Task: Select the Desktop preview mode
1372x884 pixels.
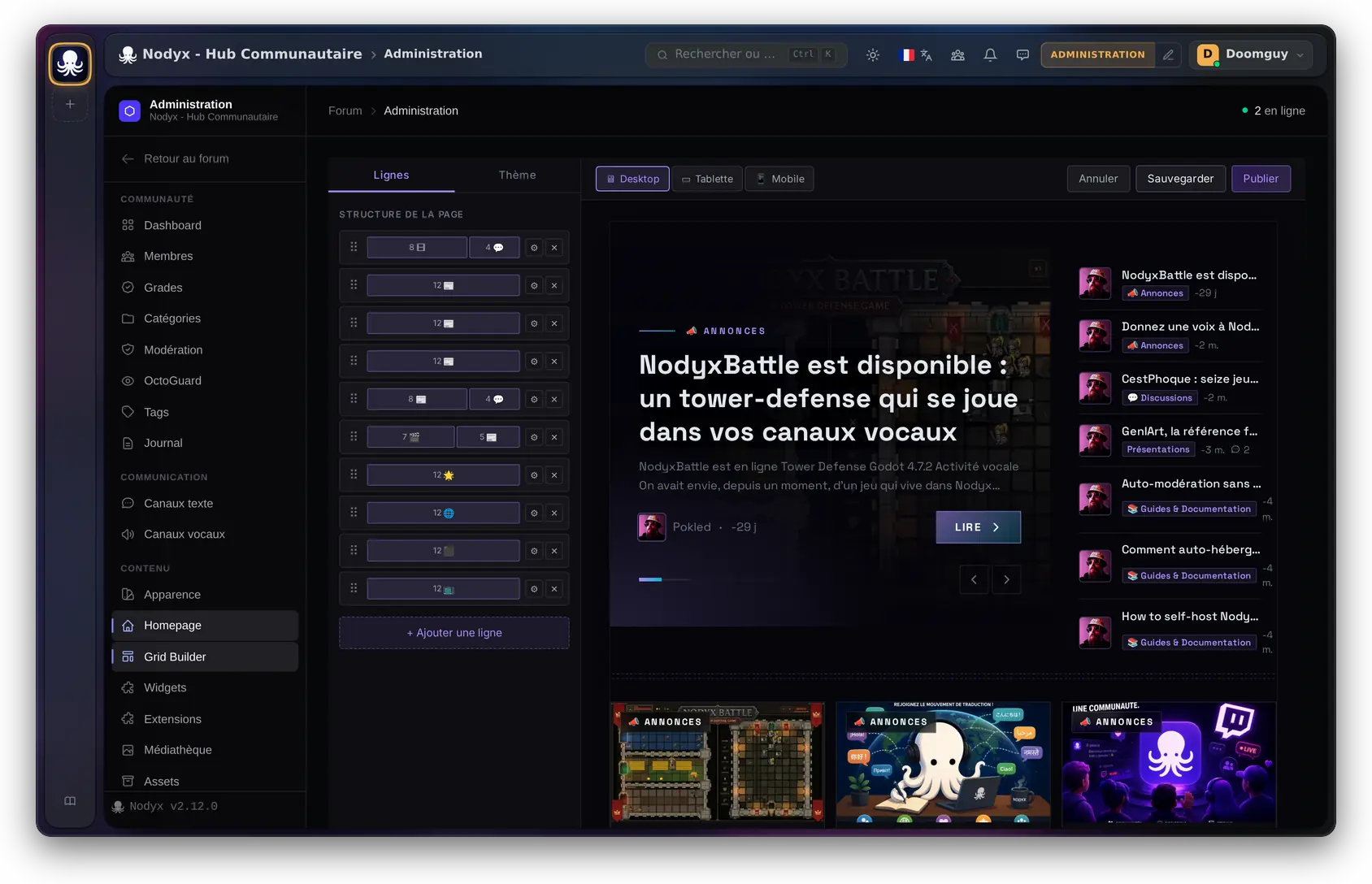Action: click(x=632, y=179)
